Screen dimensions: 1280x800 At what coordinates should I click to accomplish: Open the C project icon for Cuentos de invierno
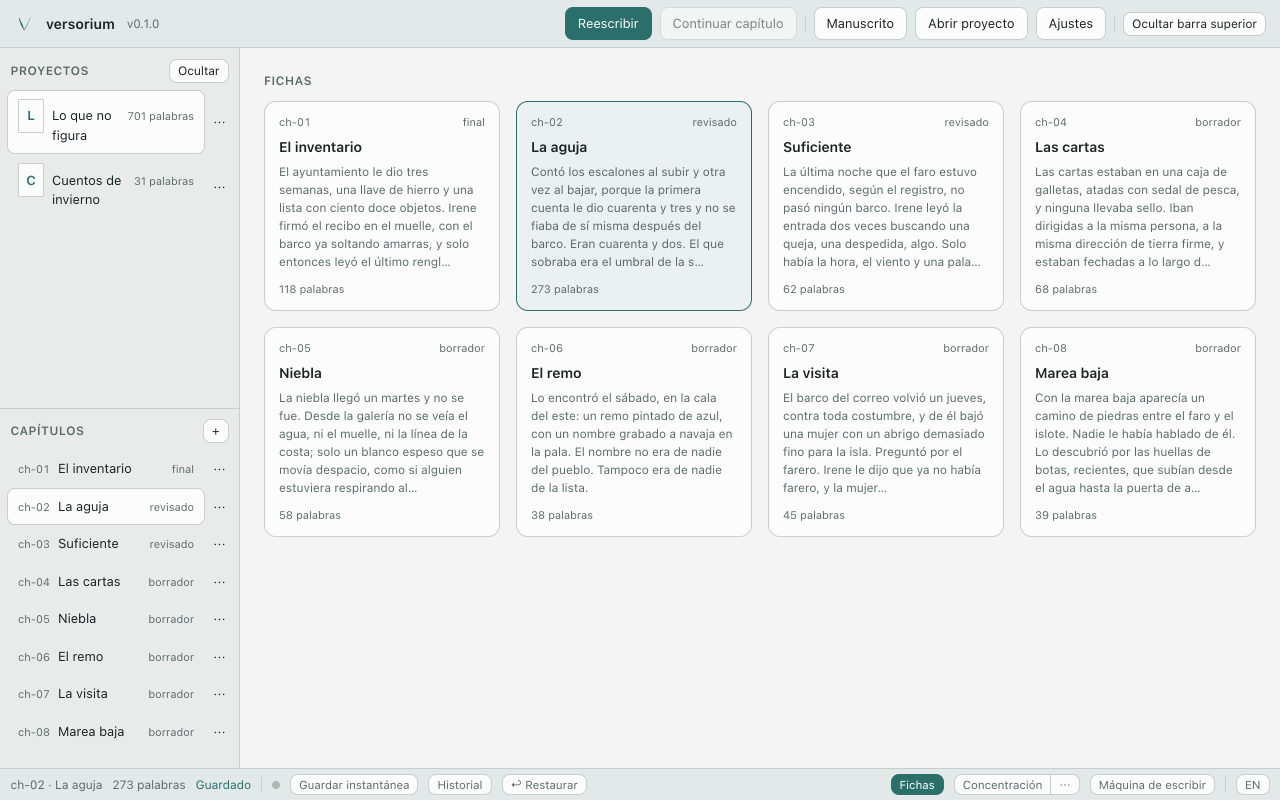(31, 181)
